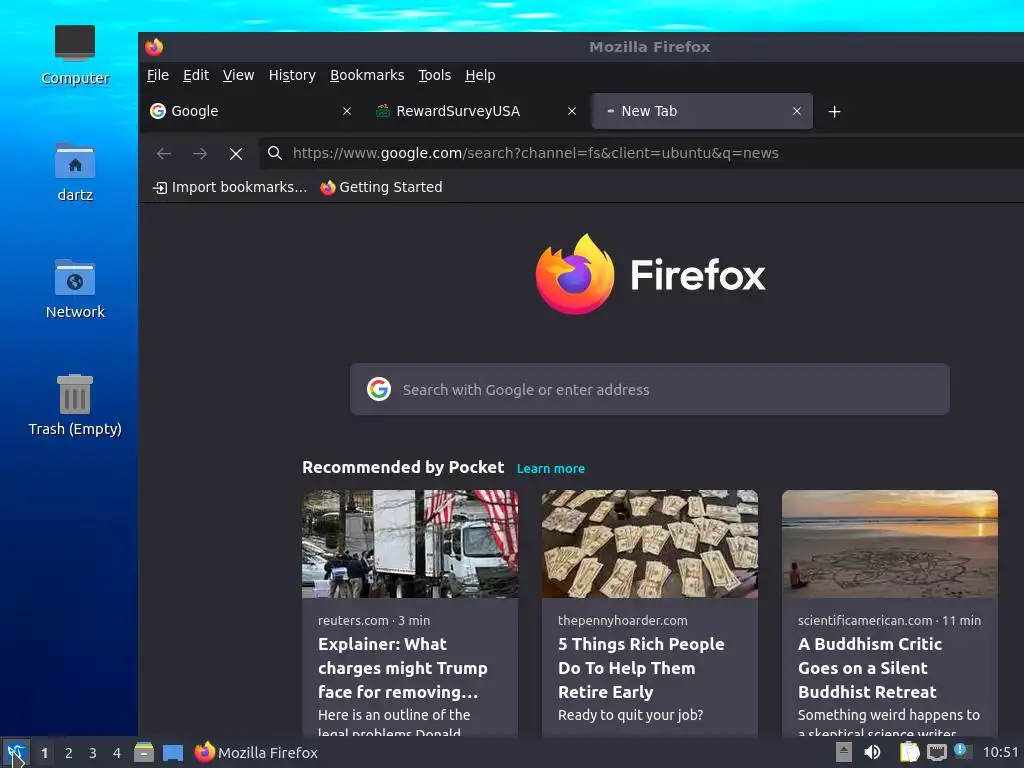The height and width of the screenshot is (768, 1024).
Task: Click the Google icon in the search box
Action: 379,389
